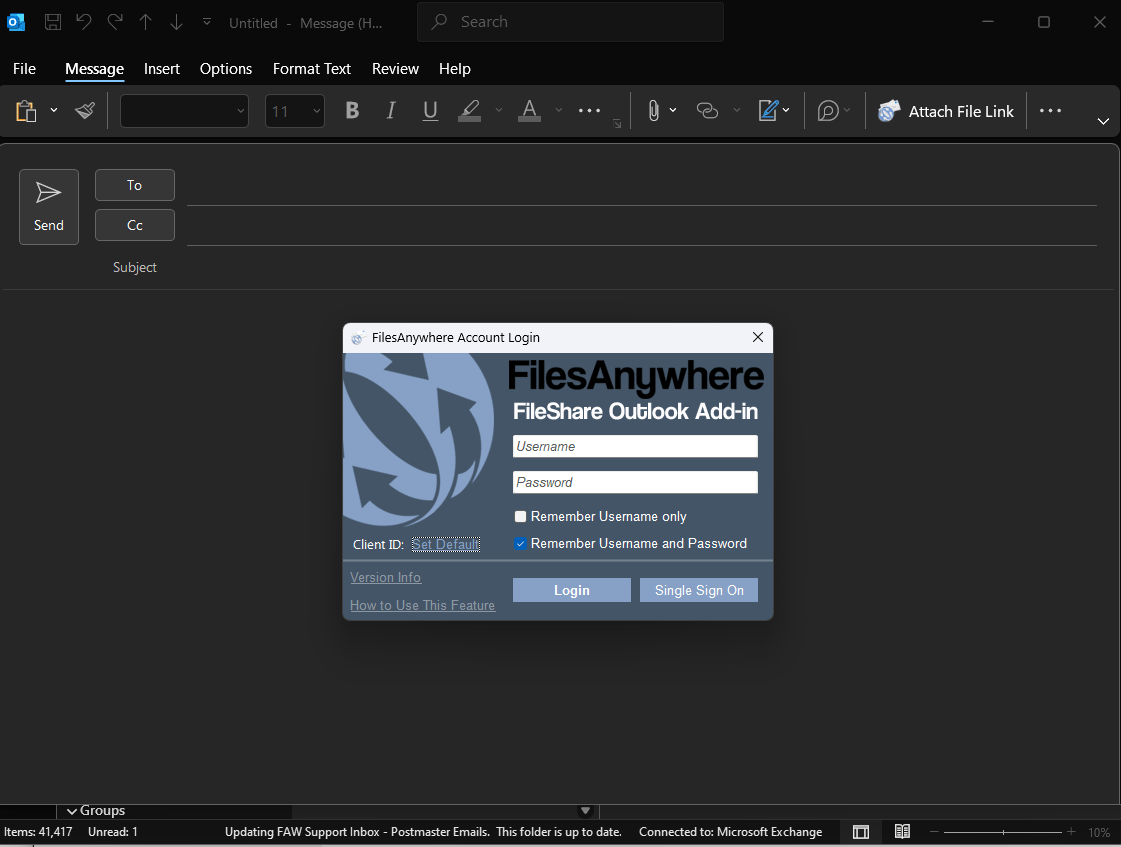
Task: Click the Search box in title bar
Action: [571, 22]
